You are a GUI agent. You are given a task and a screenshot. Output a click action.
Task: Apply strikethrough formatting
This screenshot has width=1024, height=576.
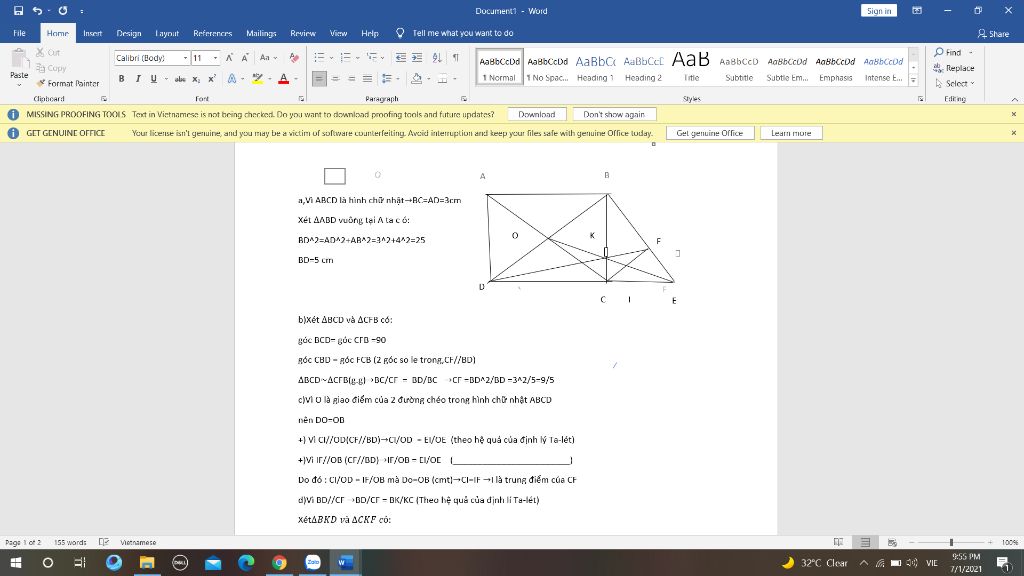coord(180,79)
